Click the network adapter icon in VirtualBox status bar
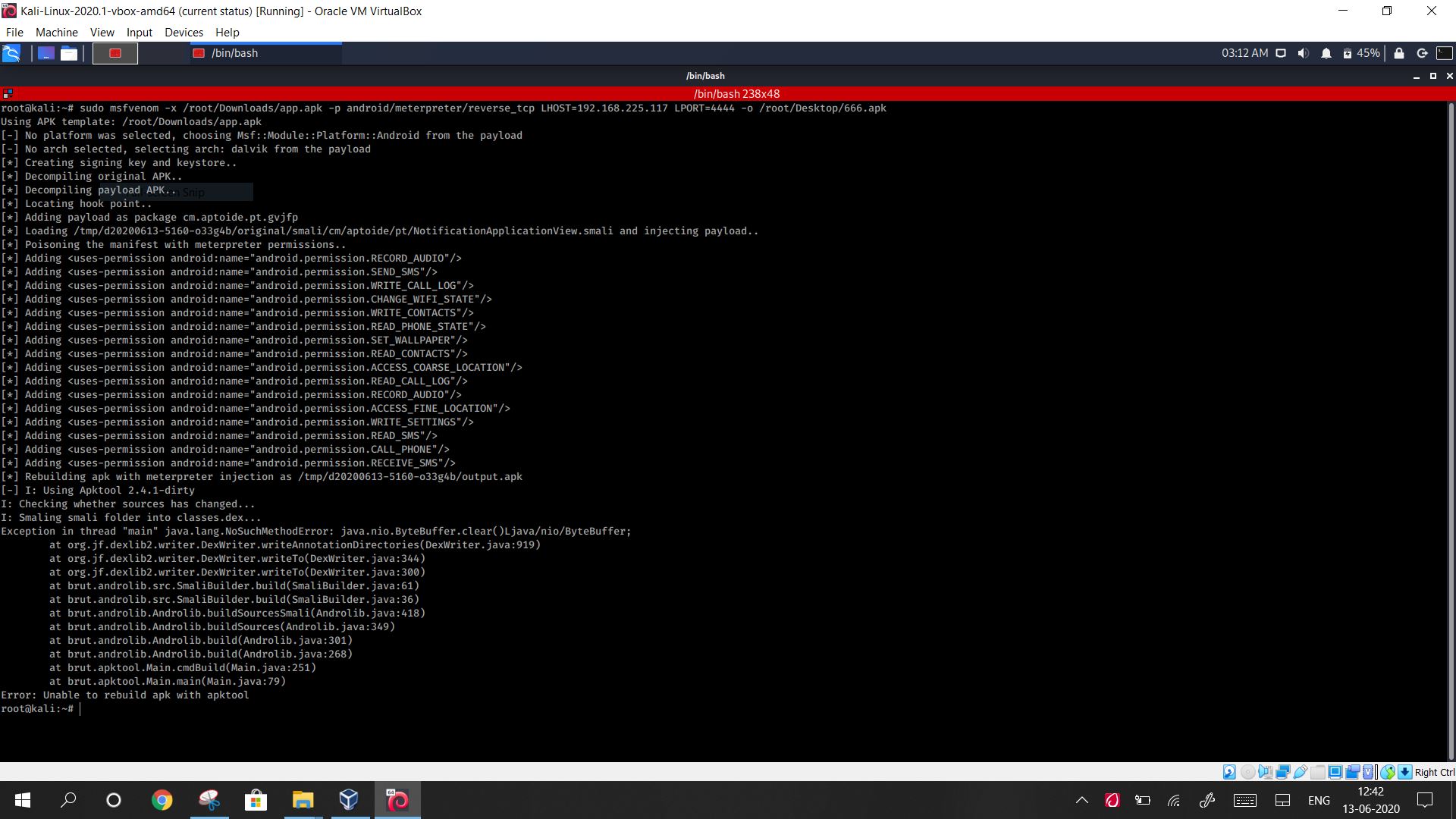Image resolution: width=1456 pixels, height=819 pixels. pyautogui.click(x=1282, y=771)
